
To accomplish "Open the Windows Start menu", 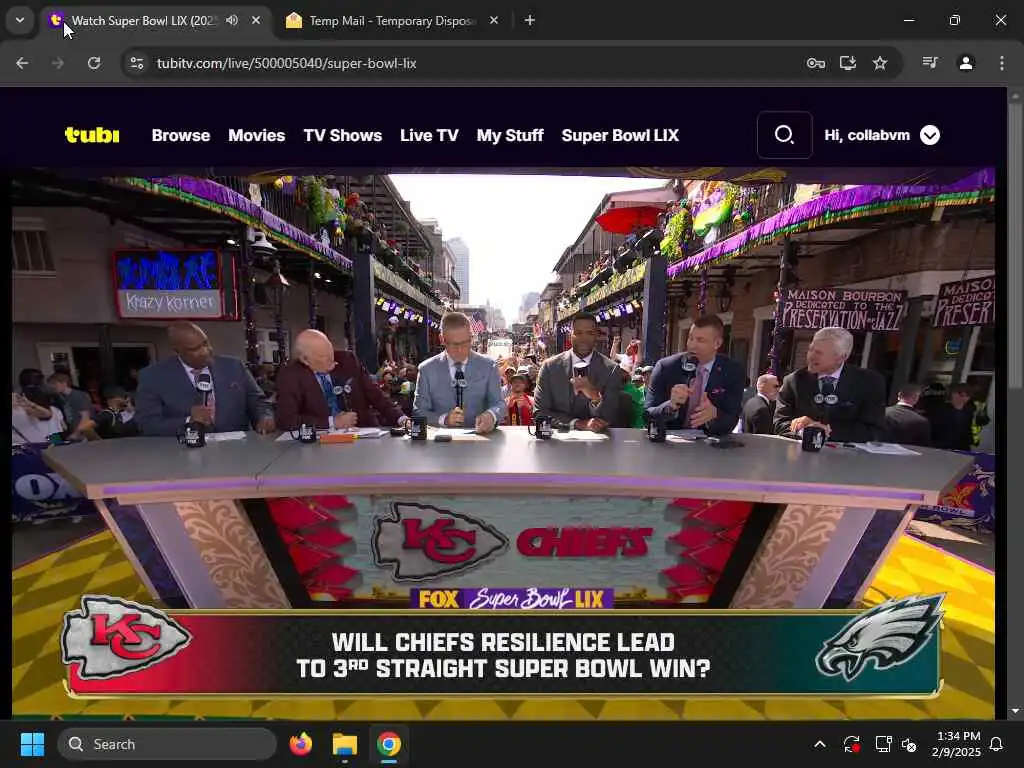I will pyautogui.click(x=32, y=744).
